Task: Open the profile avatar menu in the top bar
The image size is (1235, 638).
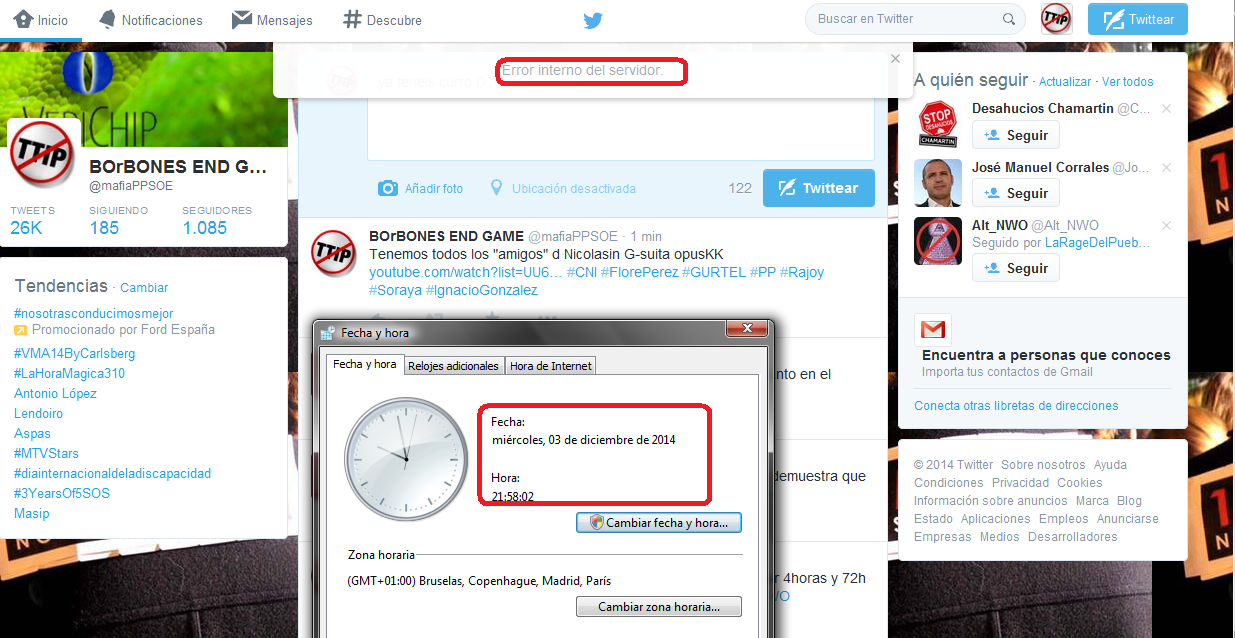Action: [1056, 19]
